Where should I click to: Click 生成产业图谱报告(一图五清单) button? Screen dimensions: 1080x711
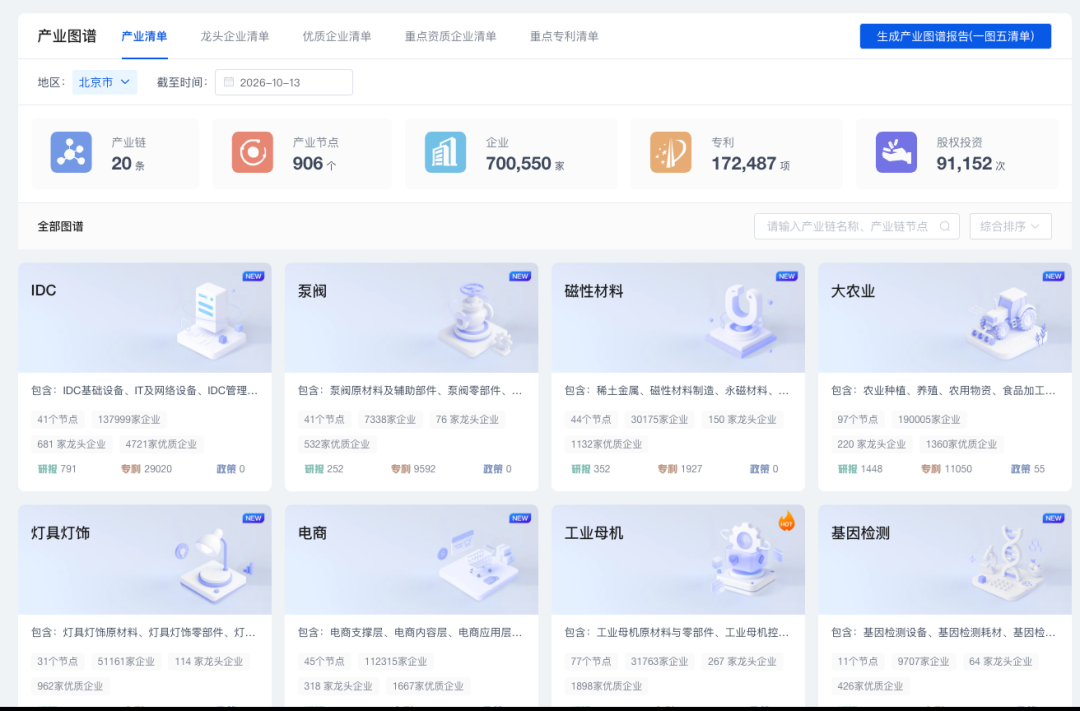(955, 36)
